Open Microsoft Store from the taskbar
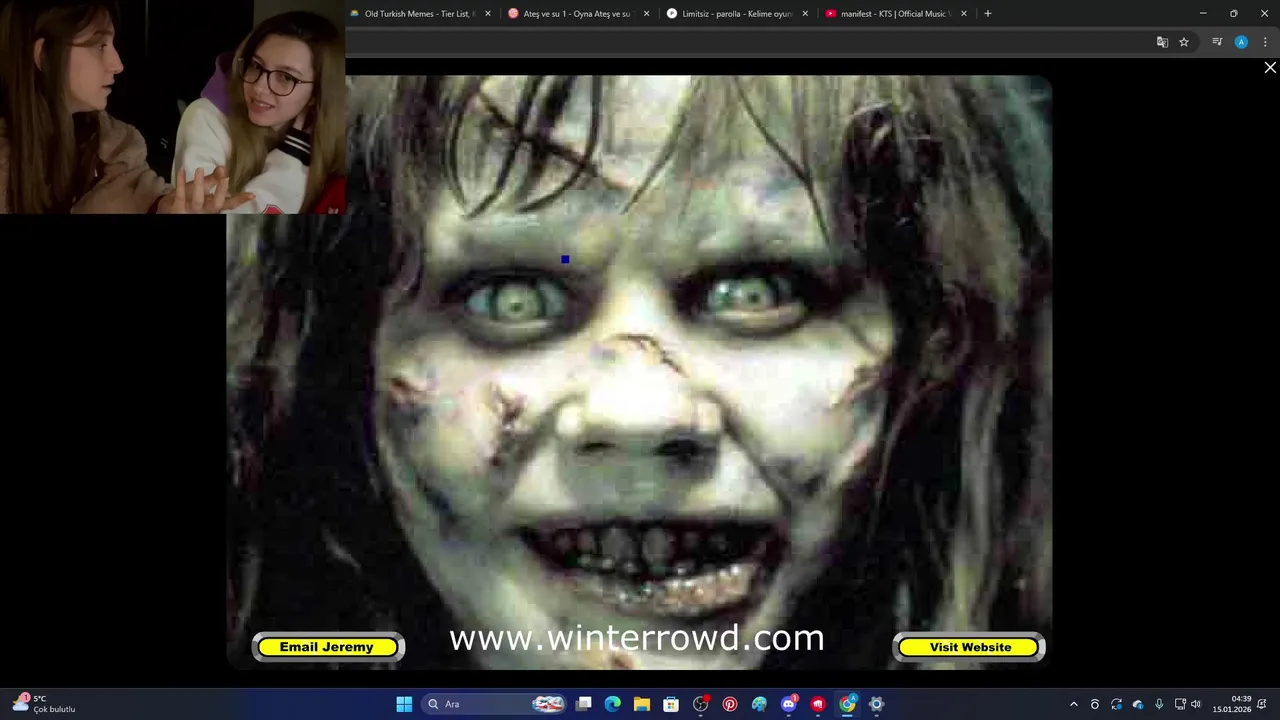The height and width of the screenshot is (720, 1280). coord(671,704)
